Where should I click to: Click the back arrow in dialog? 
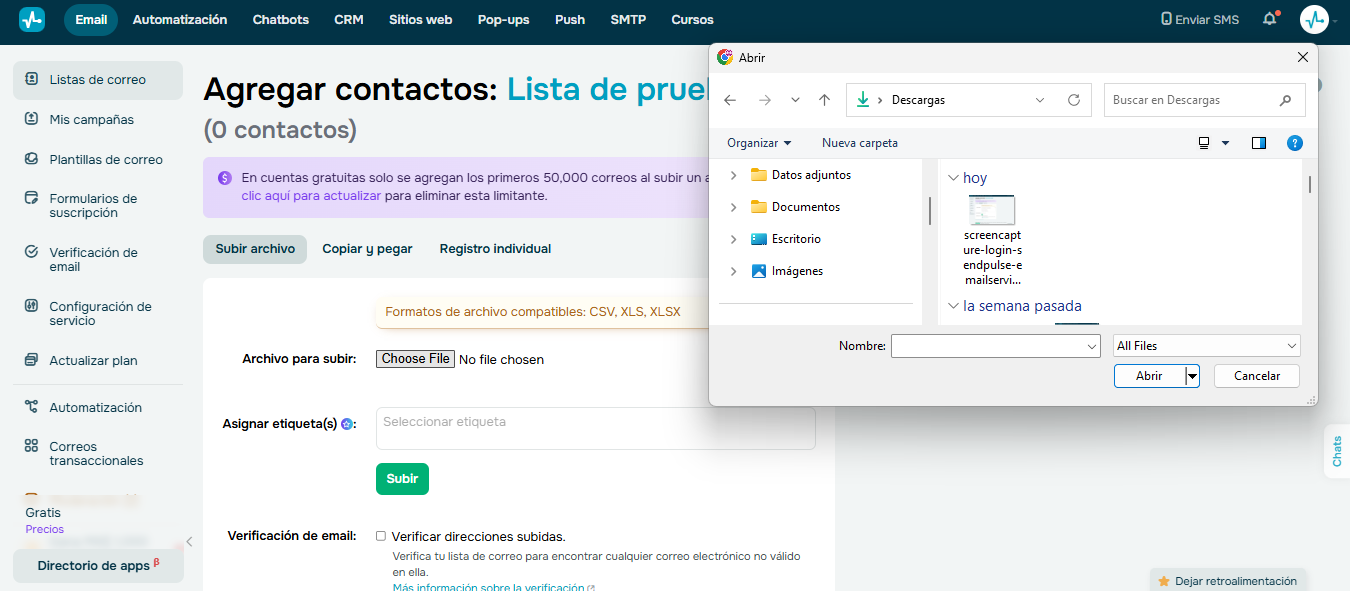point(730,100)
